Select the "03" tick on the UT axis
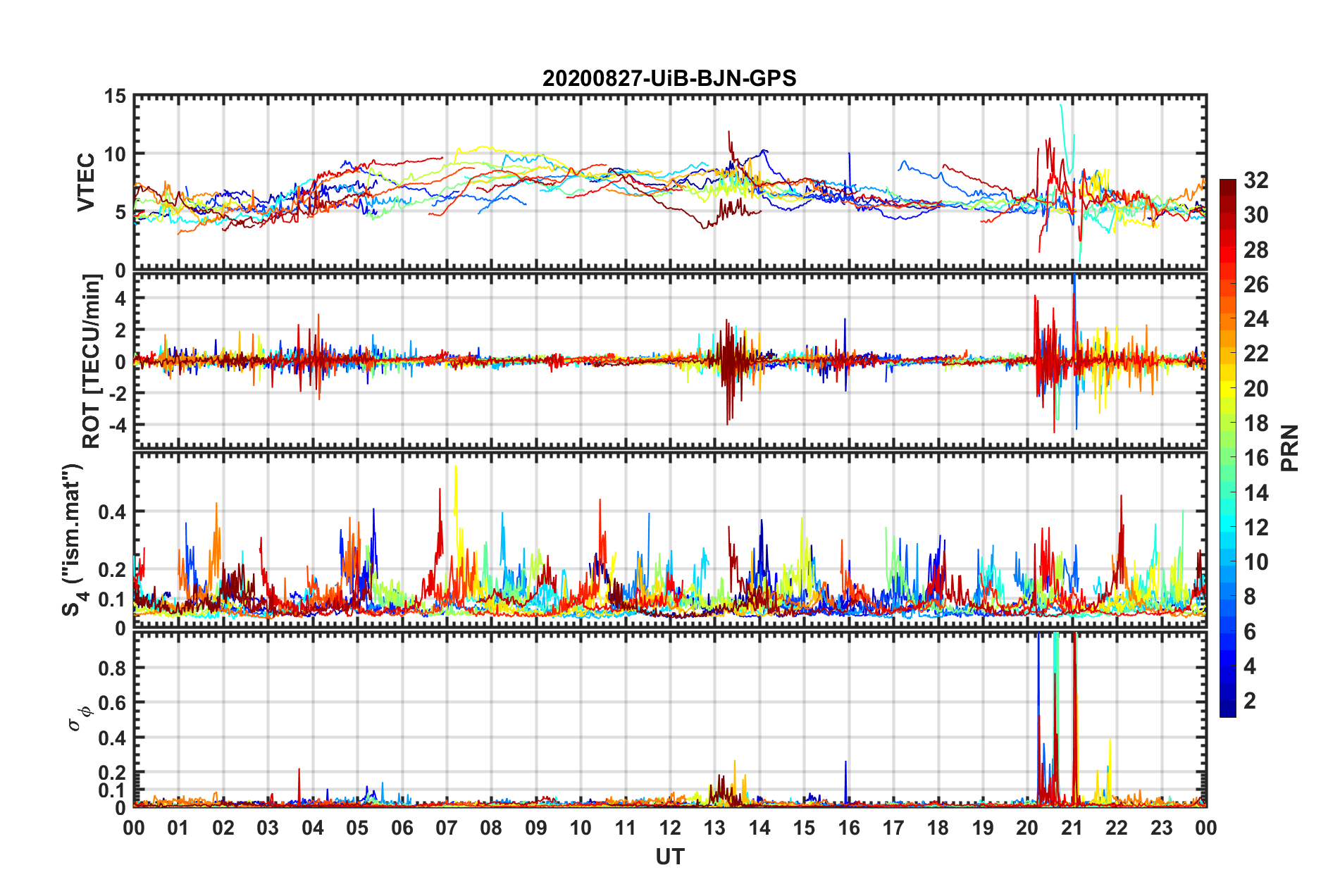The height and width of the screenshot is (896, 1340). tap(268, 828)
